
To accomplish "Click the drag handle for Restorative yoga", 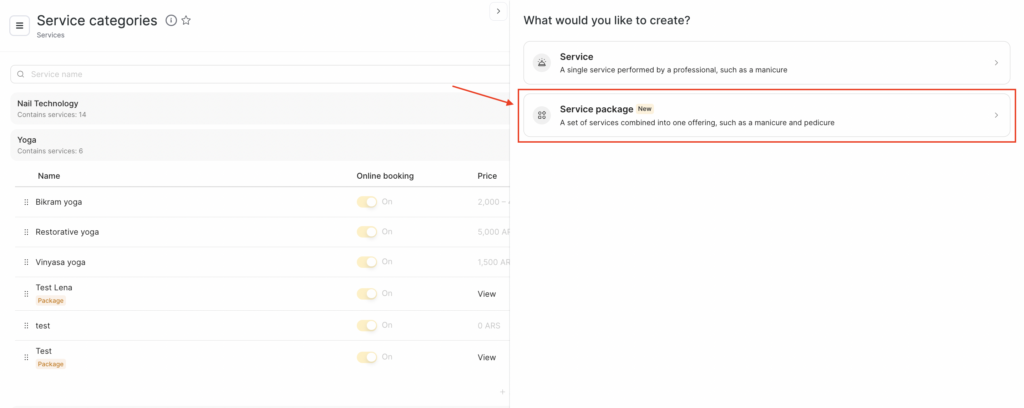I will coord(26,232).
